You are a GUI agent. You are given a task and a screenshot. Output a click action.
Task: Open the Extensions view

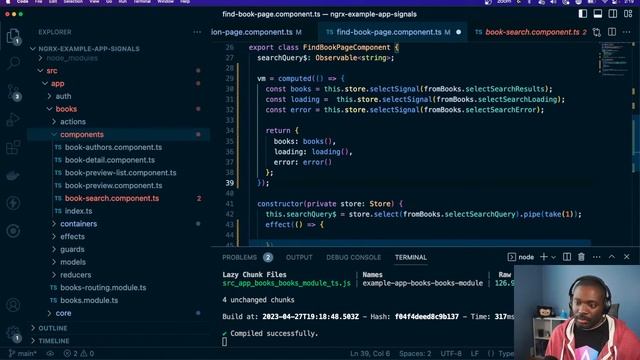tap(13, 147)
